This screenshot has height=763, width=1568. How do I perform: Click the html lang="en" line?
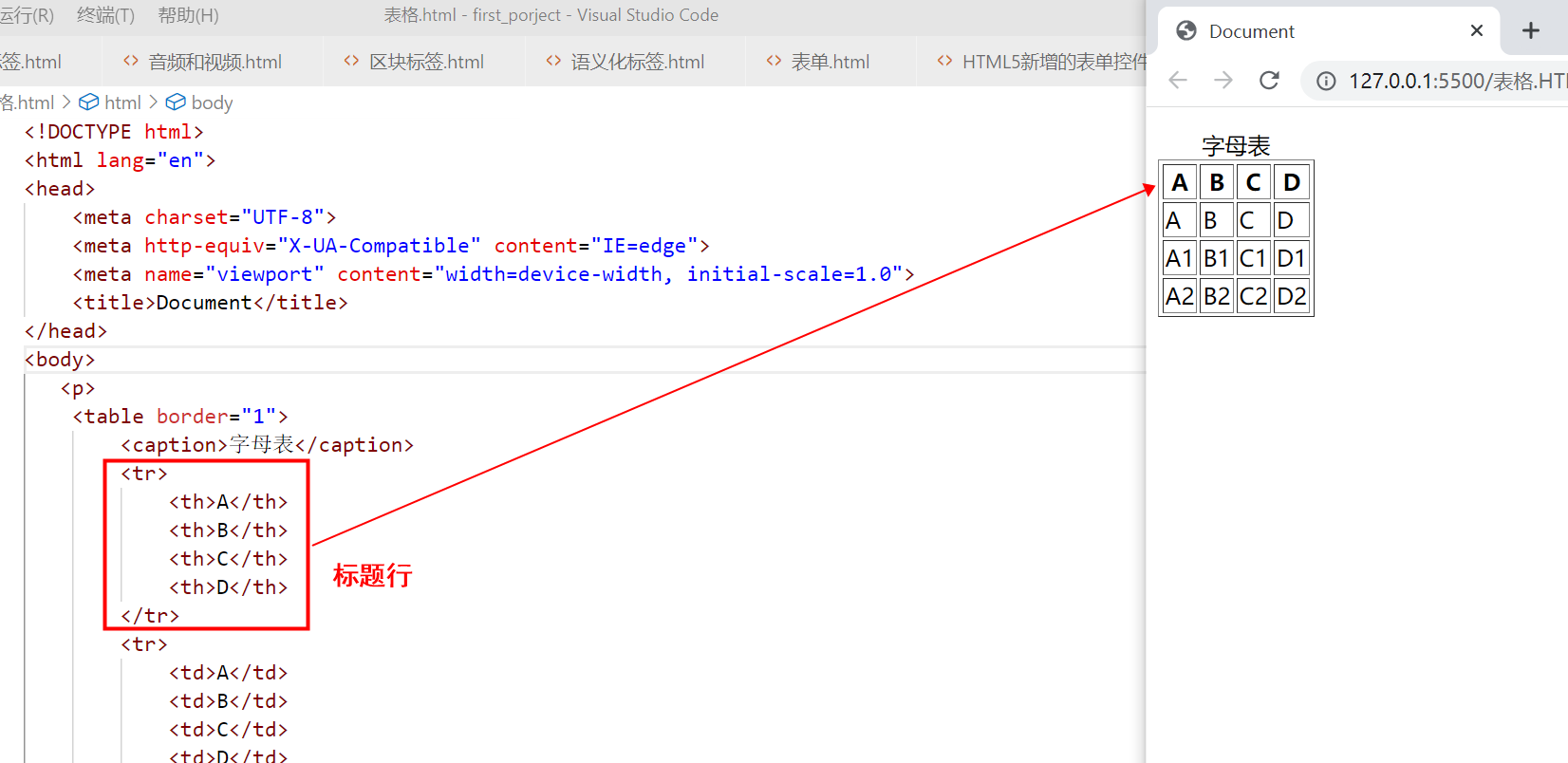click(x=121, y=160)
